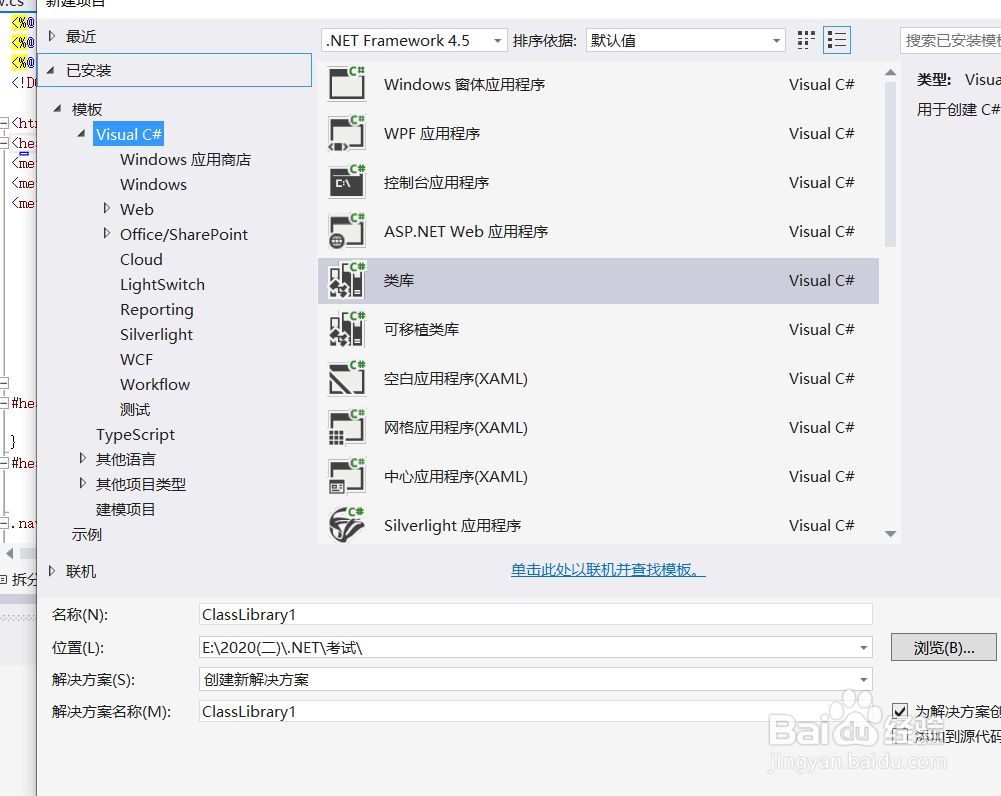This screenshot has height=796, width=1001.
Task: Click the 名称 ClassLibrary1 input field
Action: [x=536, y=615]
